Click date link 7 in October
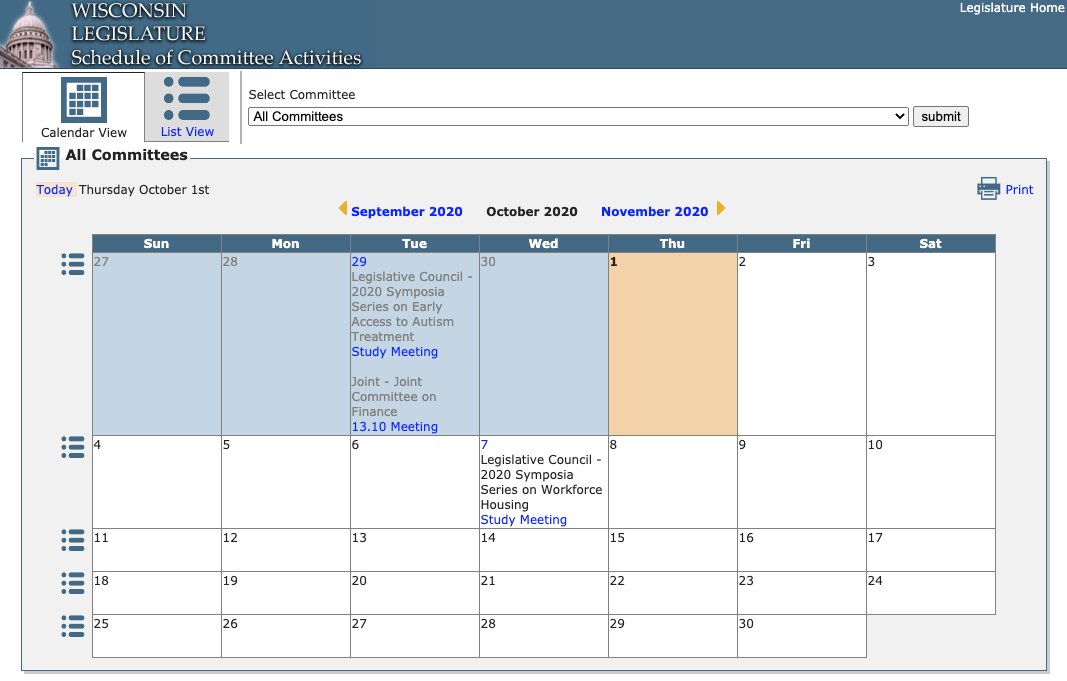 [x=484, y=444]
